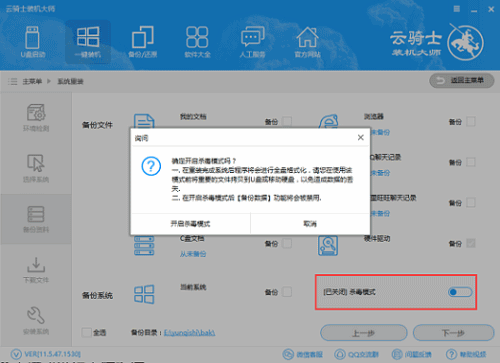Viewport: 500px width, 363px height.
Task: Toggle the 硬件驱动 backup checkbox
Action: pyautogui.click(x=471, y=243)
